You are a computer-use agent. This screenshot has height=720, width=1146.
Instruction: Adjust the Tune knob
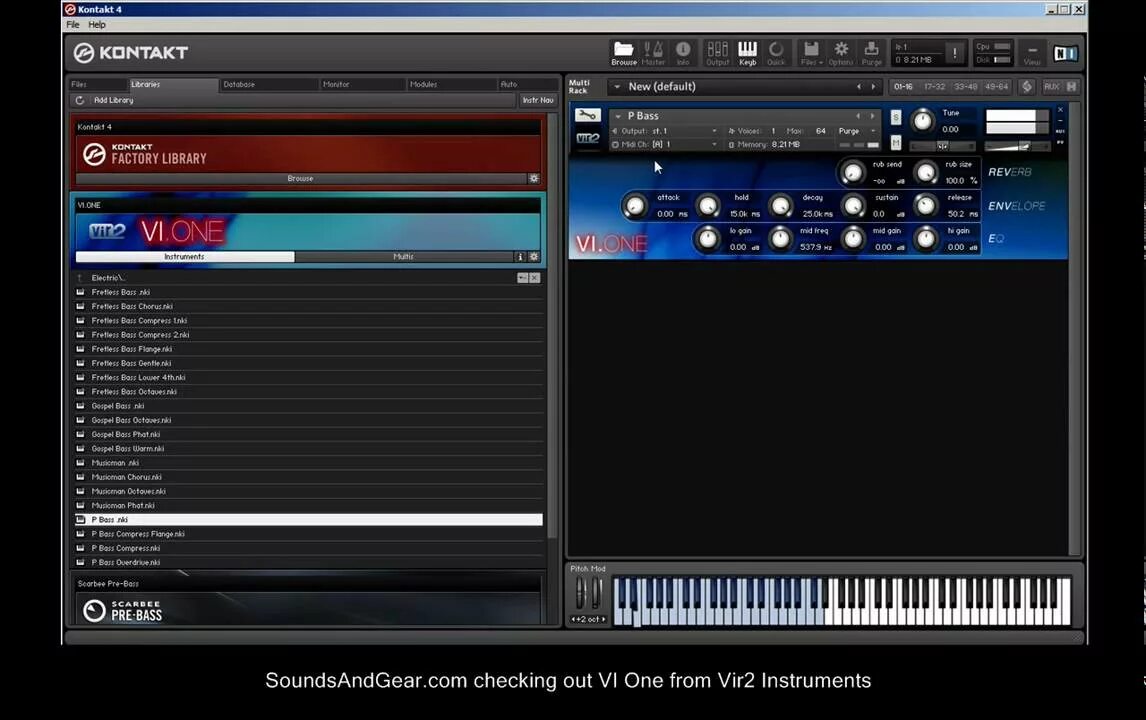pyautogui.click(x=922, y=121)
